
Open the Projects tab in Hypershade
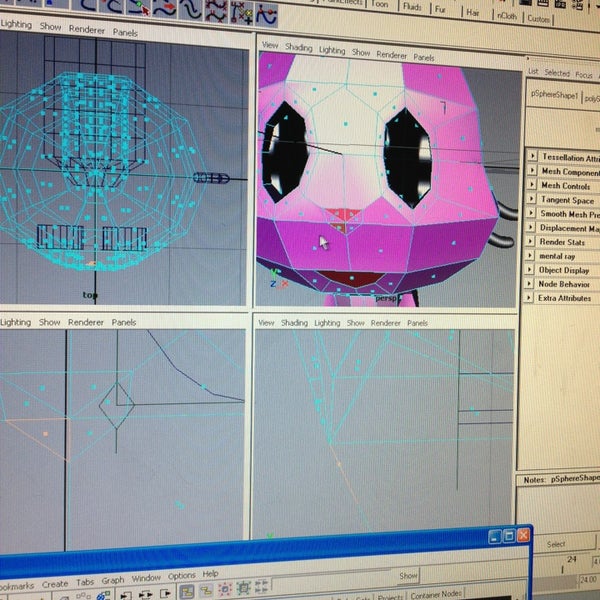(x=390, y=597)
